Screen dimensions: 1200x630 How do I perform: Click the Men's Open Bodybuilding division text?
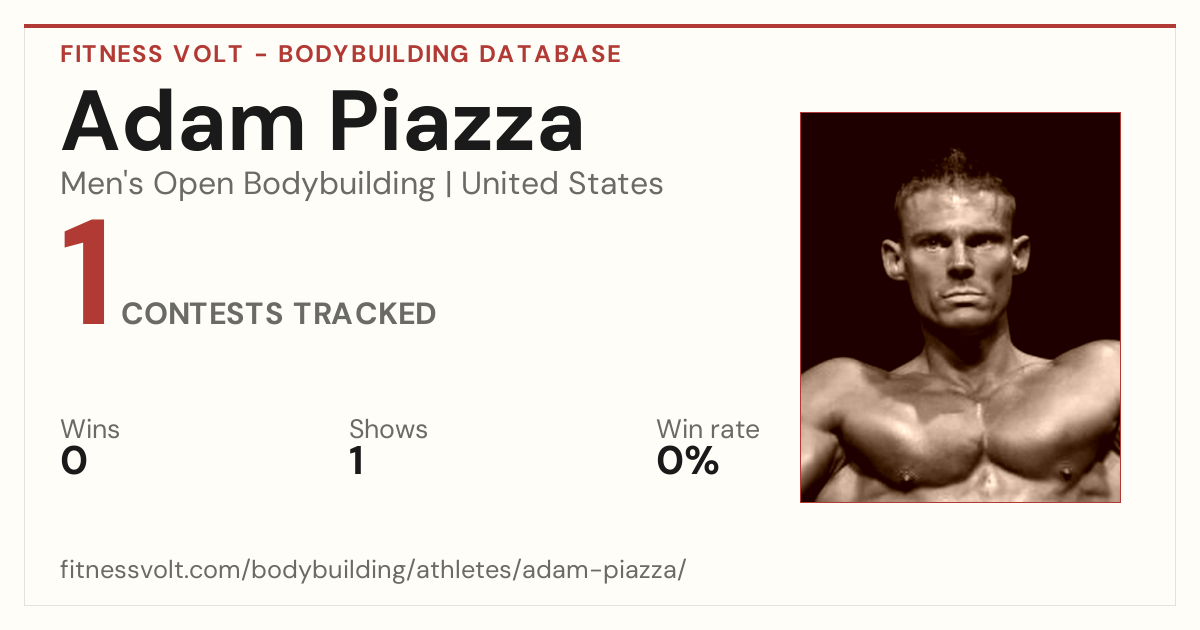(x=248, y=185)
